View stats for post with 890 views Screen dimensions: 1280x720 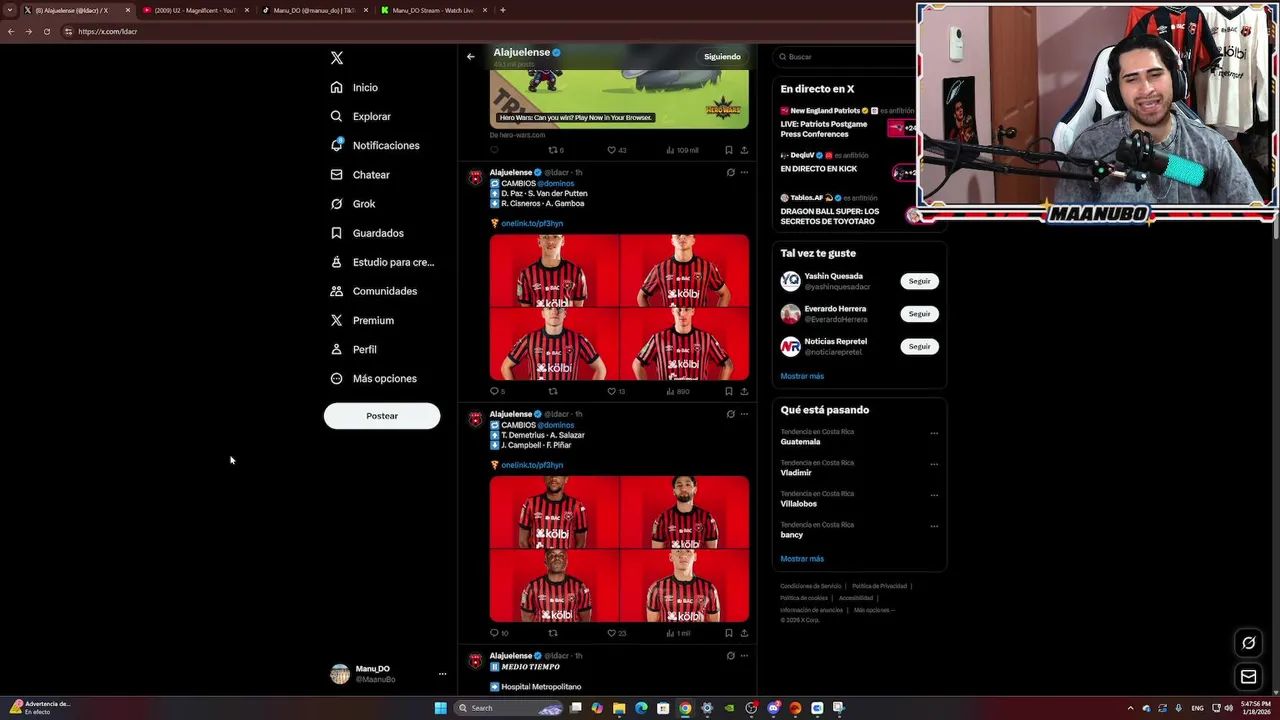click(677, 392)
